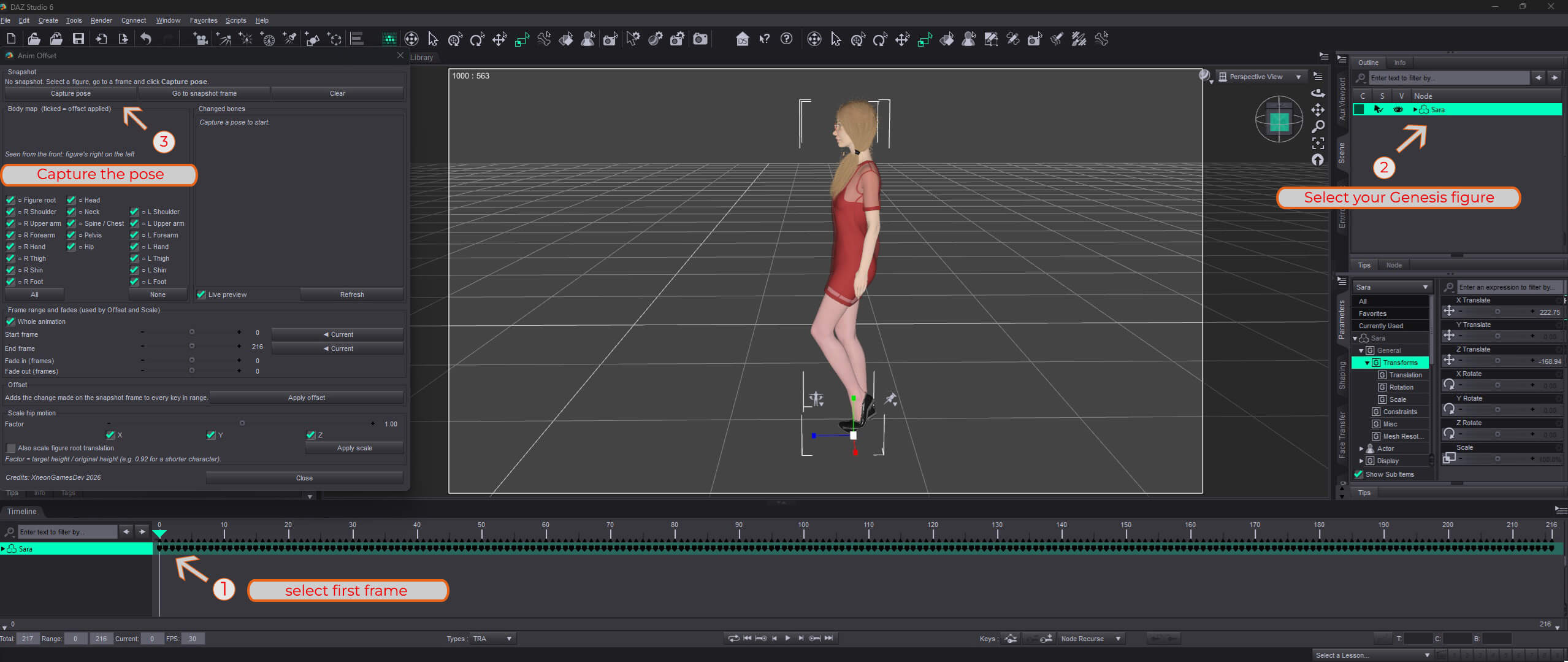Click the viewport frame selection icon
The width and height of the screenshot is (1568, 662).
[x=1318, y=143]
